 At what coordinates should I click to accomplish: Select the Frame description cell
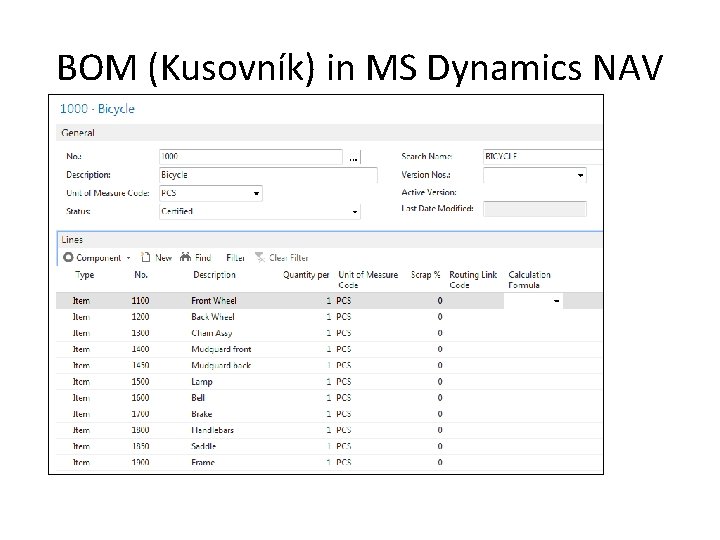pos(202,462)
